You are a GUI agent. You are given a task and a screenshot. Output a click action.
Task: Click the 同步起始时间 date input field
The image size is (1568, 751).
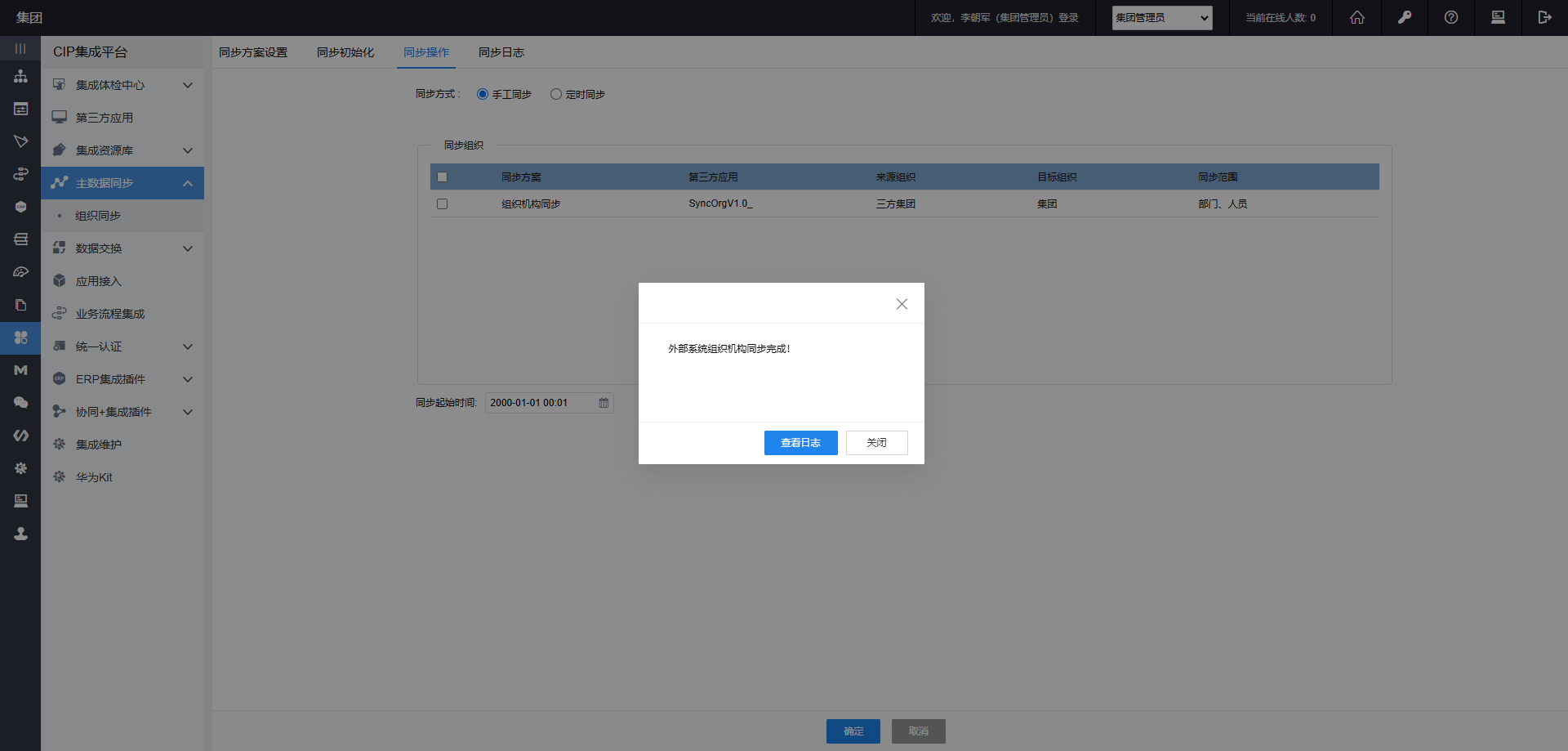(x=549, y=403)
